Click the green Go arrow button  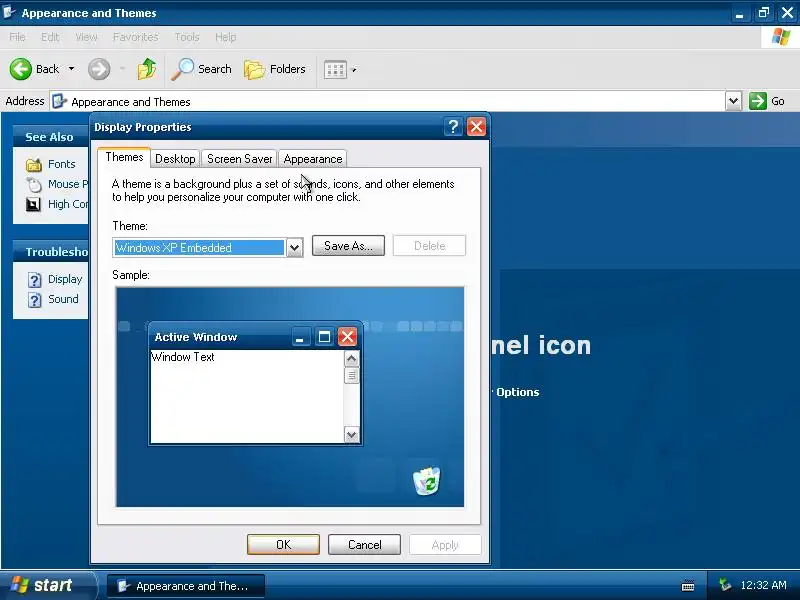[x=758, y=101]
